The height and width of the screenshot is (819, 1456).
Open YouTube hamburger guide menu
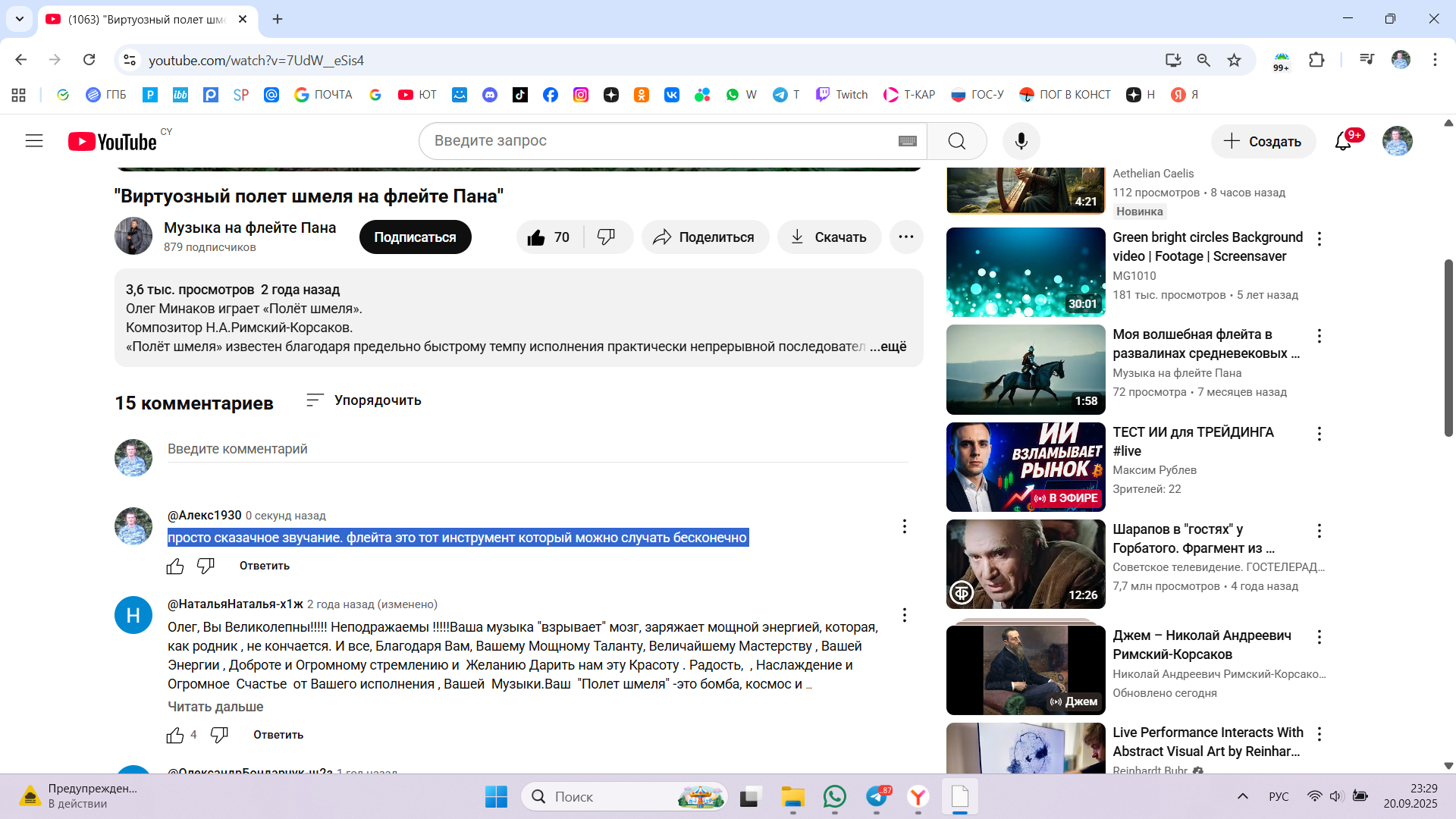pyautogui.click(x=34, y=141)
